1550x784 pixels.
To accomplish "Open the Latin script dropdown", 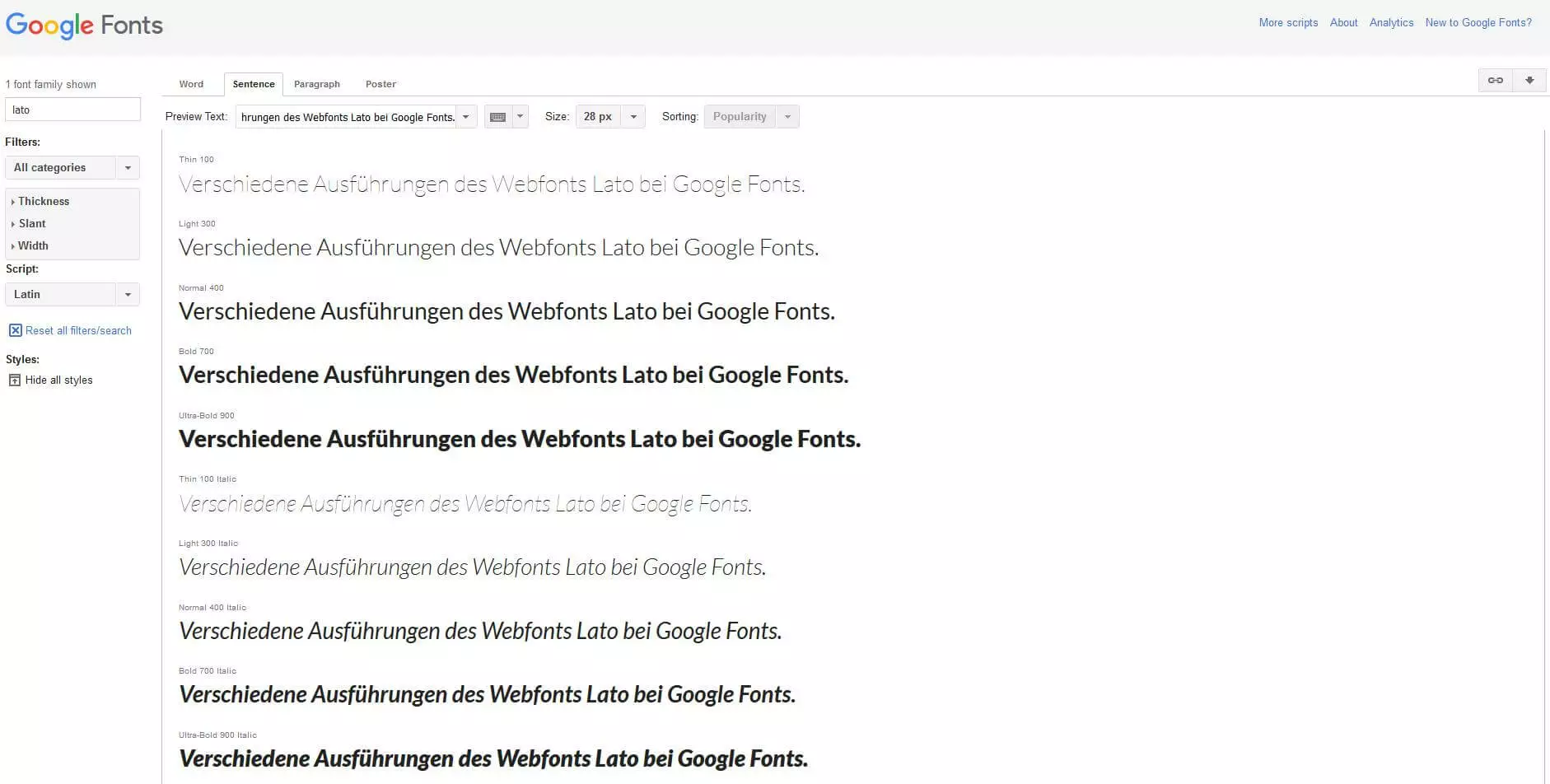I will click(72, 294).
